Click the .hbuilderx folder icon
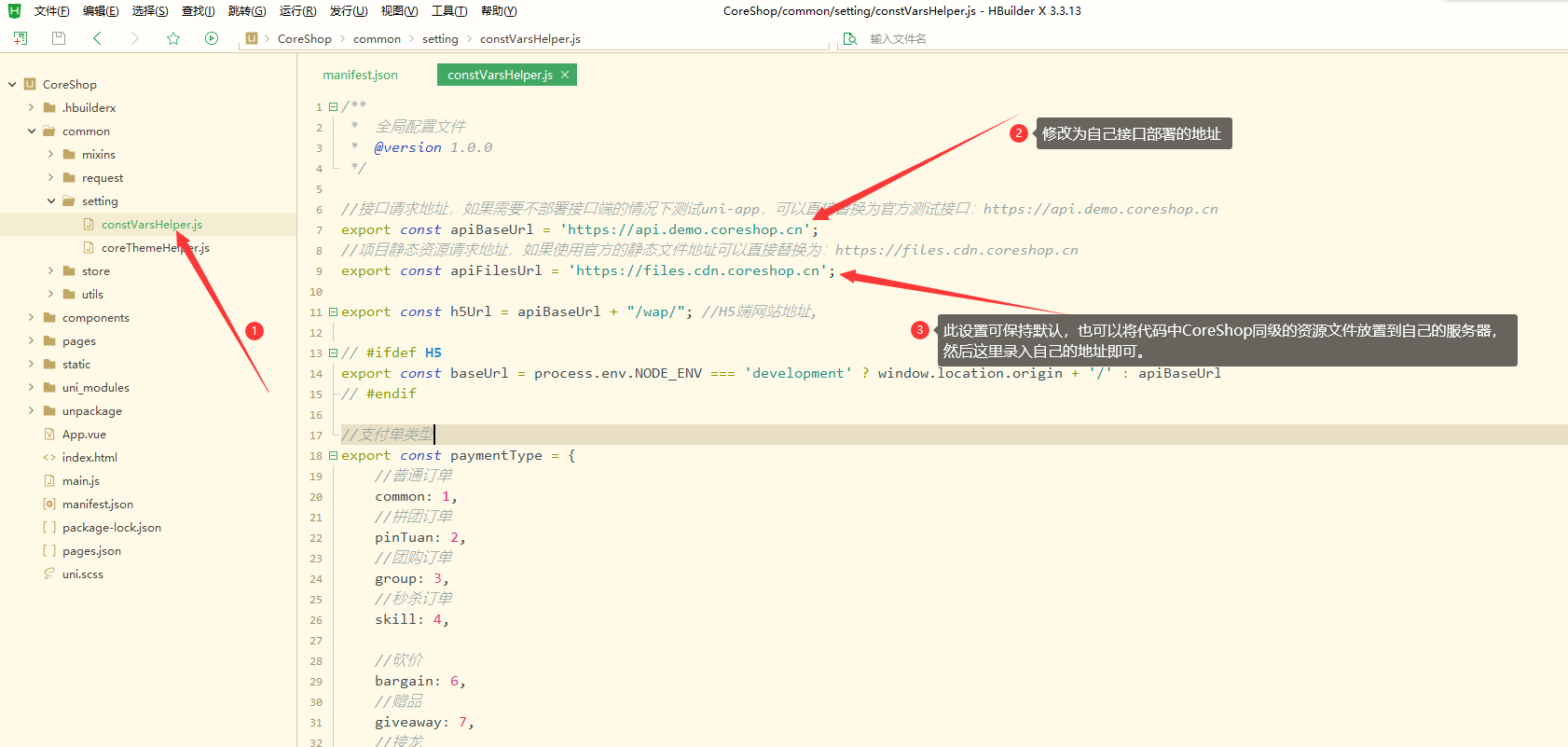 pos(49,108)
